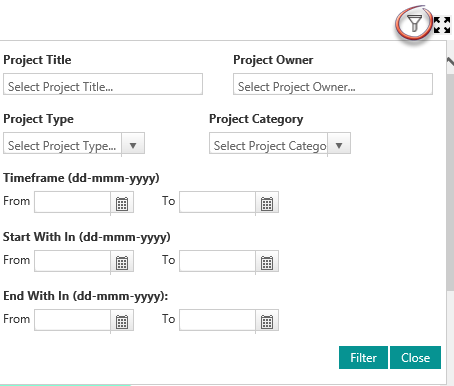This screenshot has width=454, height=386.
Task: Click the Select Project Title field
Action: (103, 84)
